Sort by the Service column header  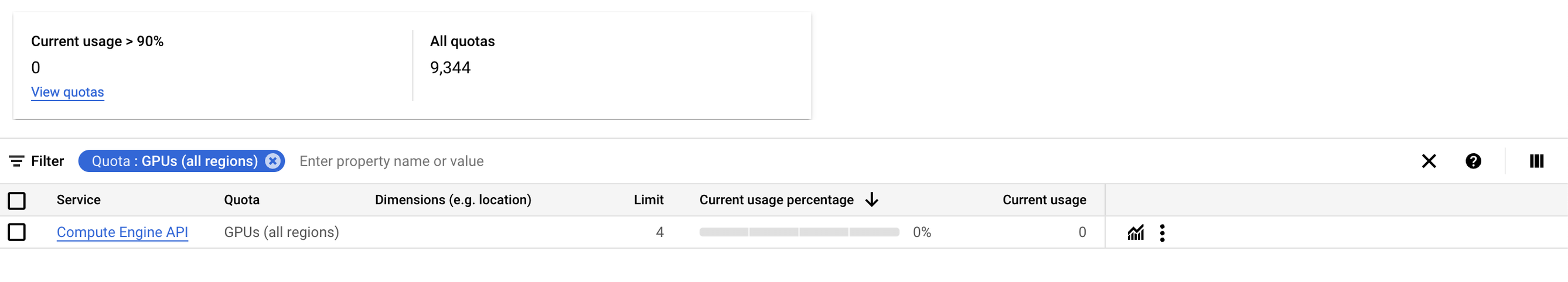click(79, 200)
